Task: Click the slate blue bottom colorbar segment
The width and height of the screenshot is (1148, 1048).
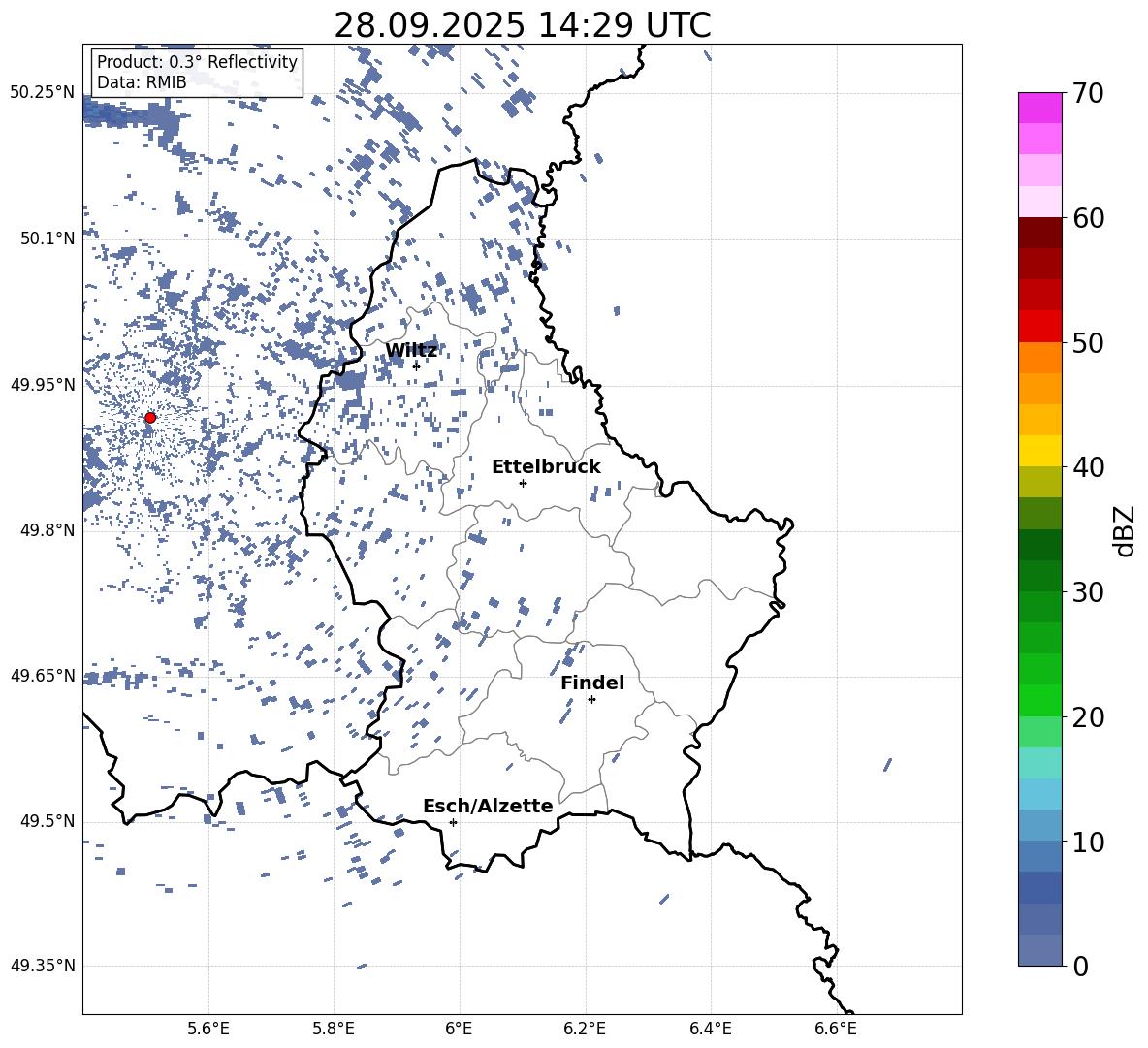Action: coord(1040,950)
